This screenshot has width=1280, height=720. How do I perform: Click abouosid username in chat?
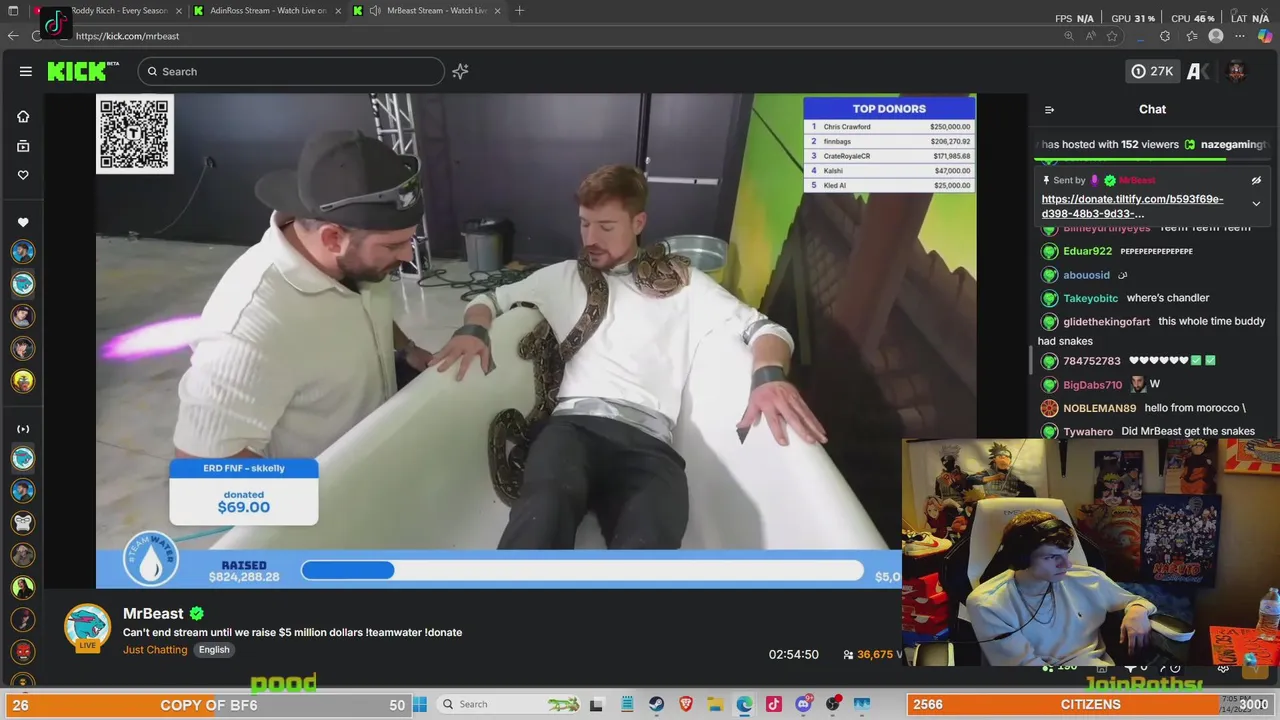point(1086,275)
